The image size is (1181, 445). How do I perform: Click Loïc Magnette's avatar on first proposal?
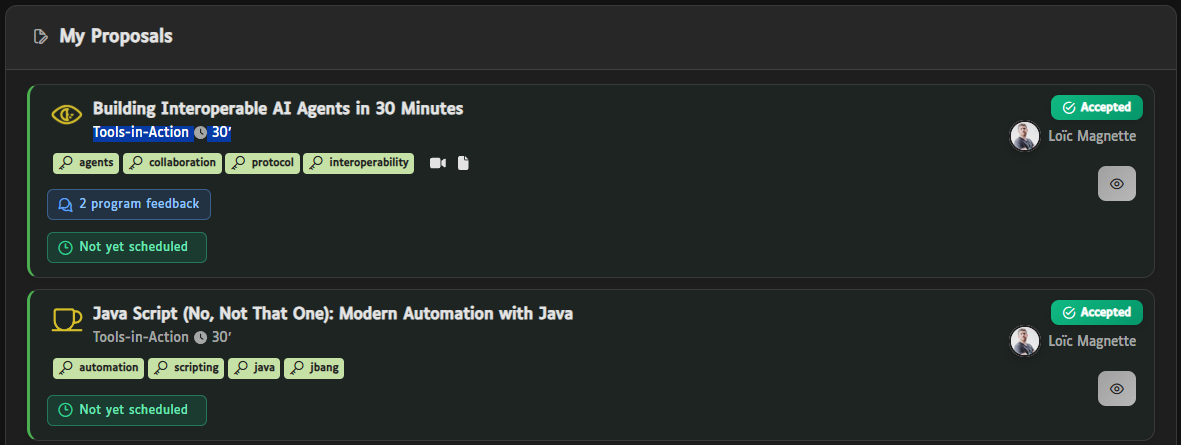(1025, 136)
